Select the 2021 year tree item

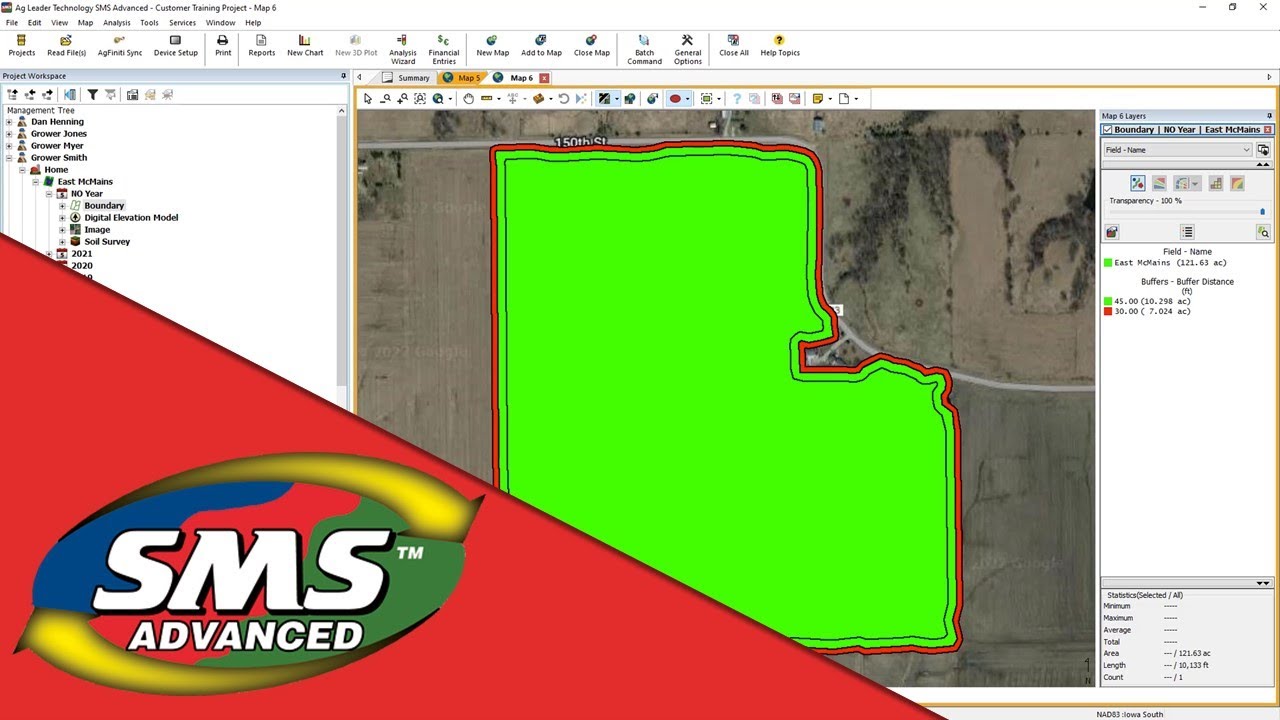(81, 254)
